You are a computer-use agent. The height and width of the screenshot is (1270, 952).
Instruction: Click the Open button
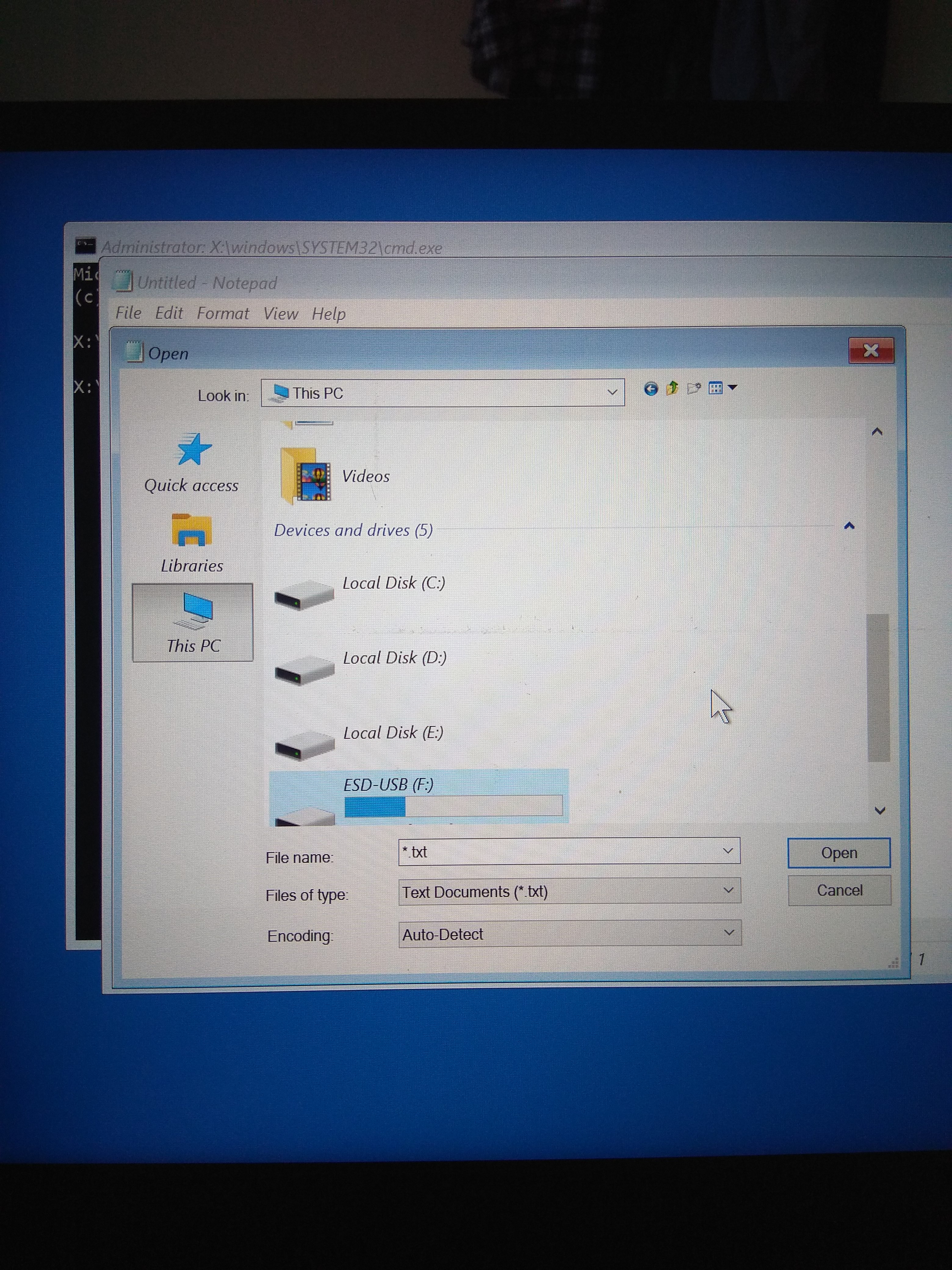coord(838,853)
